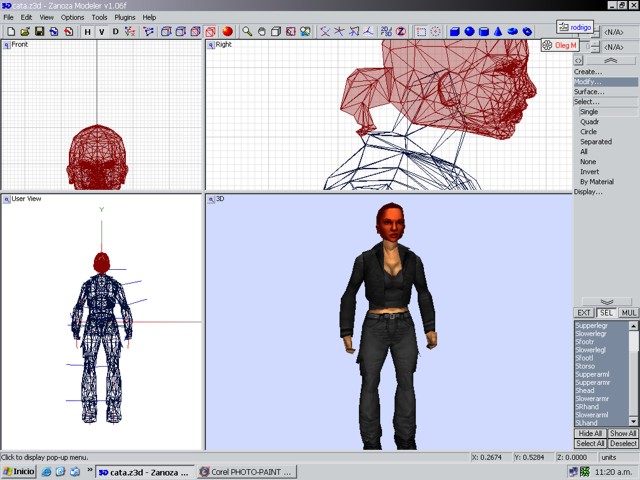640x480 pixels.
Task: Expand the Modify... panel section
Action: point(605,82)
